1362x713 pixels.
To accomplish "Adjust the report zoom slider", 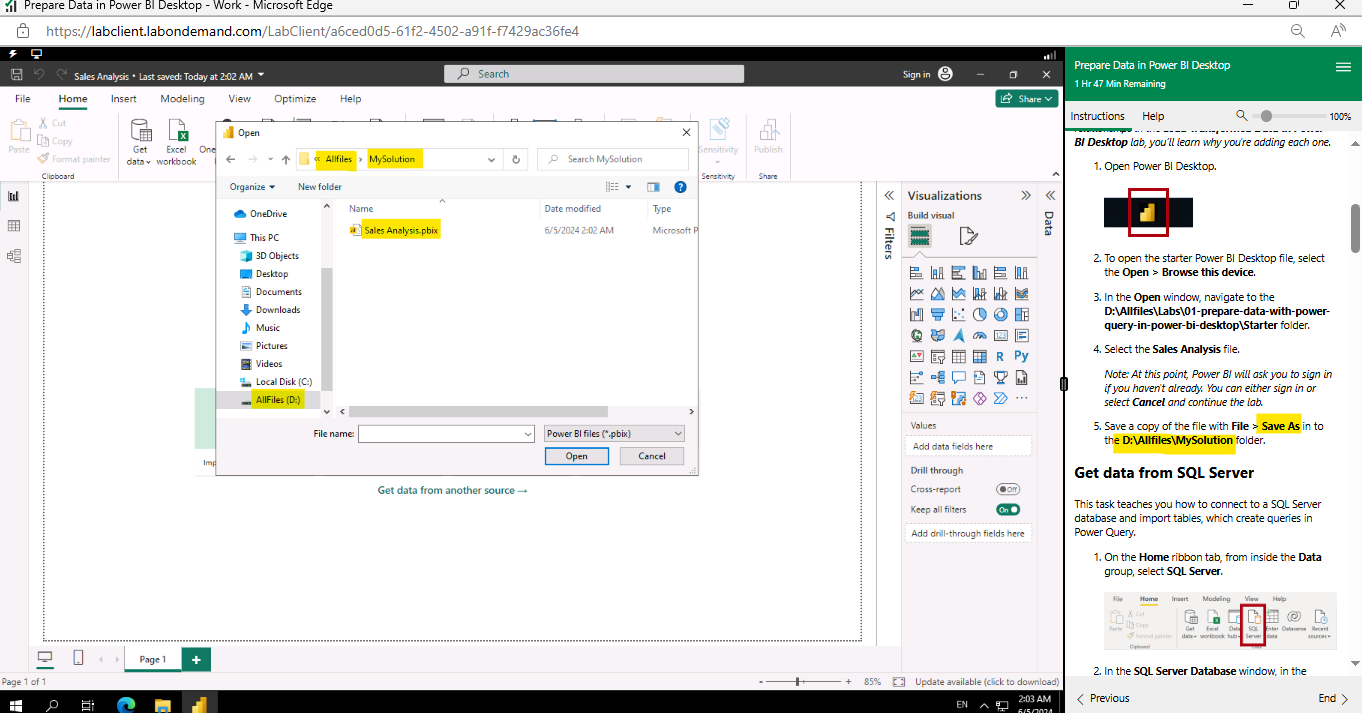I will pos(798,681).
